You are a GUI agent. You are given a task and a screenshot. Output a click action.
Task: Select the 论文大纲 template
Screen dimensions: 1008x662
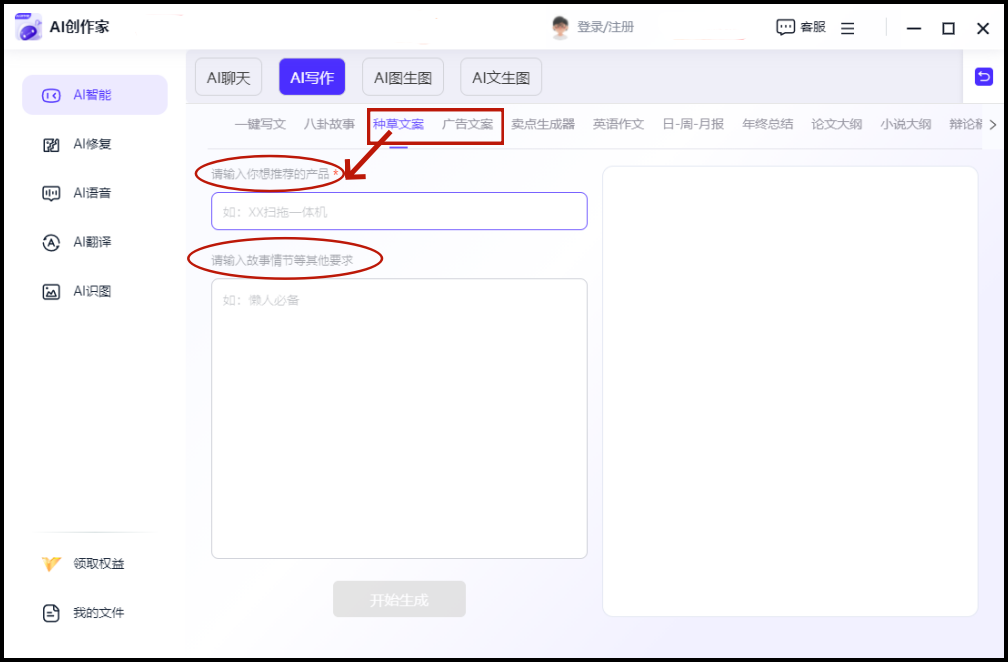(x=836, y=124)
